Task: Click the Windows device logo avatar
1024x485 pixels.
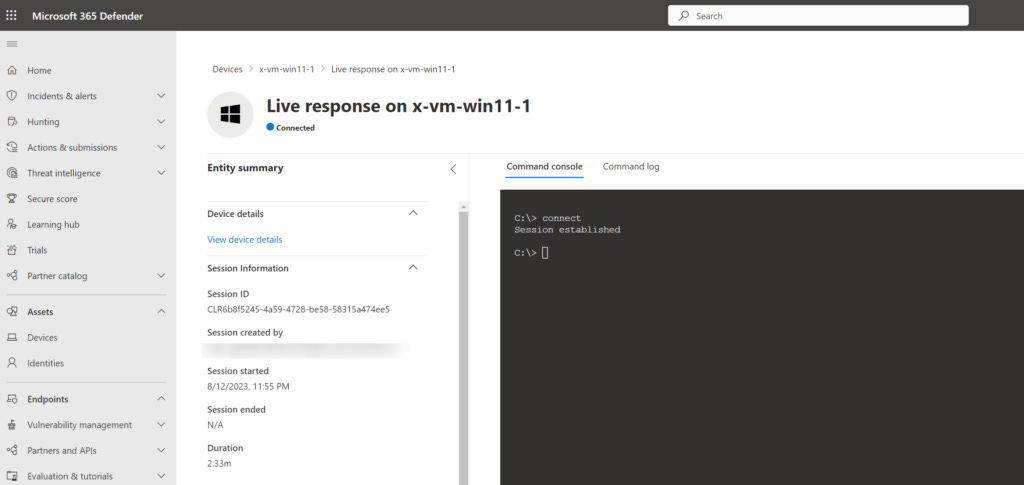Action: [230, 115]
